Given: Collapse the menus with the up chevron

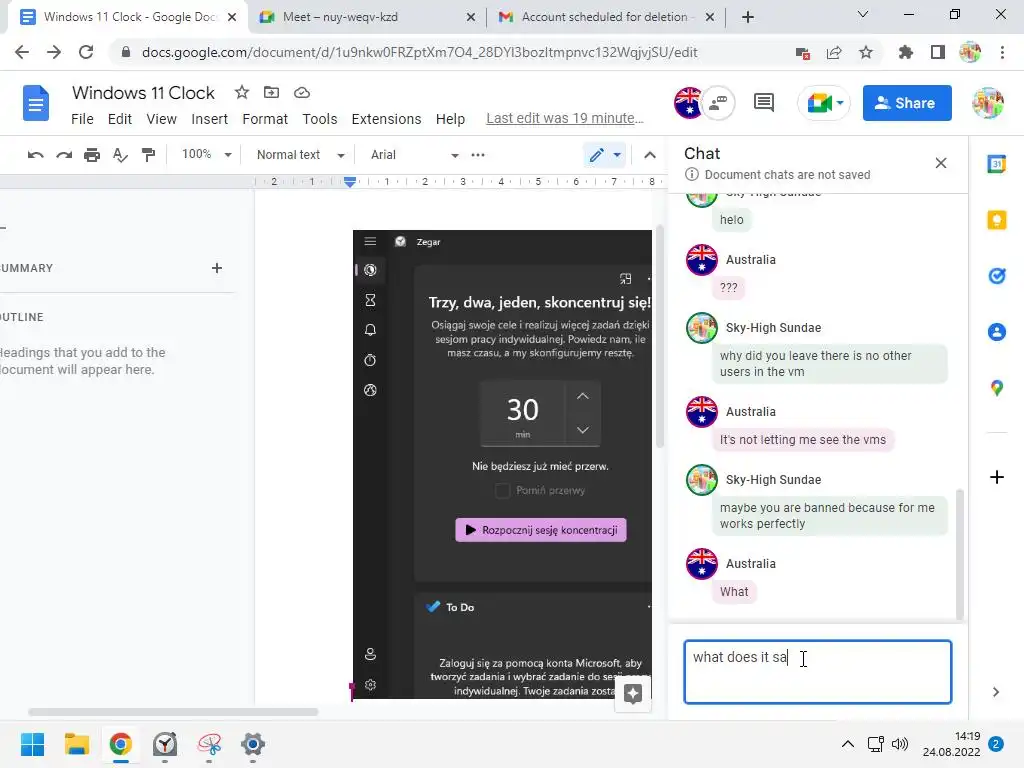Looking at the screenshot, I should pos(650,155).
